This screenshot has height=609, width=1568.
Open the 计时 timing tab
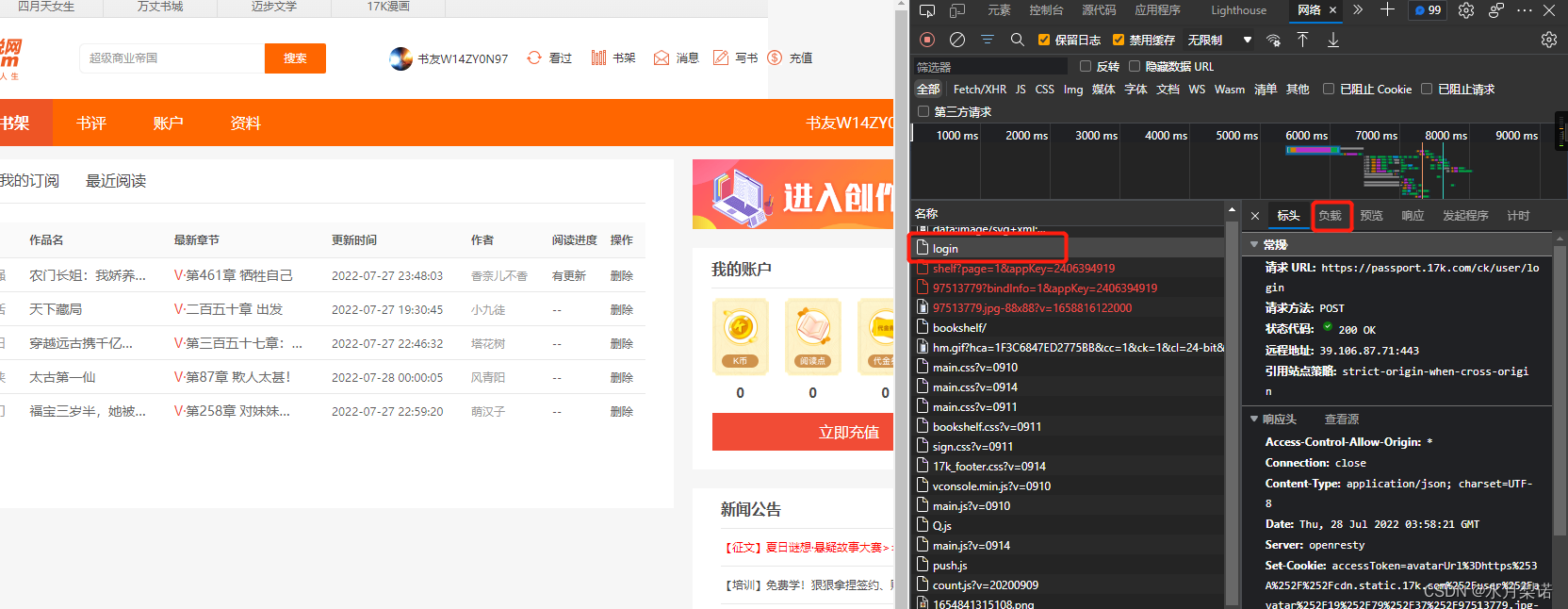tap(1518, 216)
